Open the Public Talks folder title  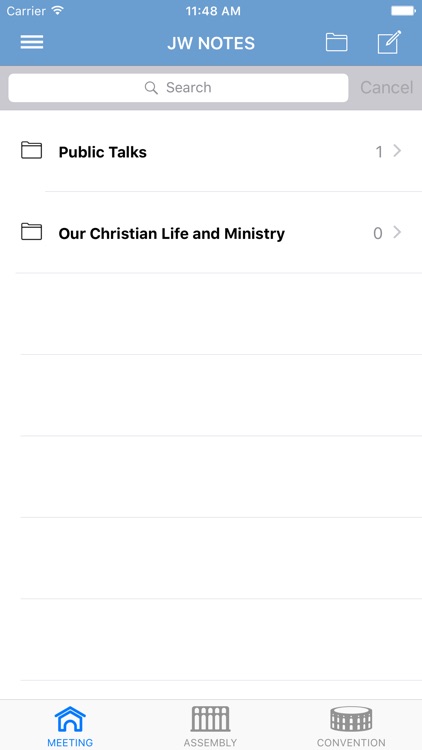click(x=102, y=152)
